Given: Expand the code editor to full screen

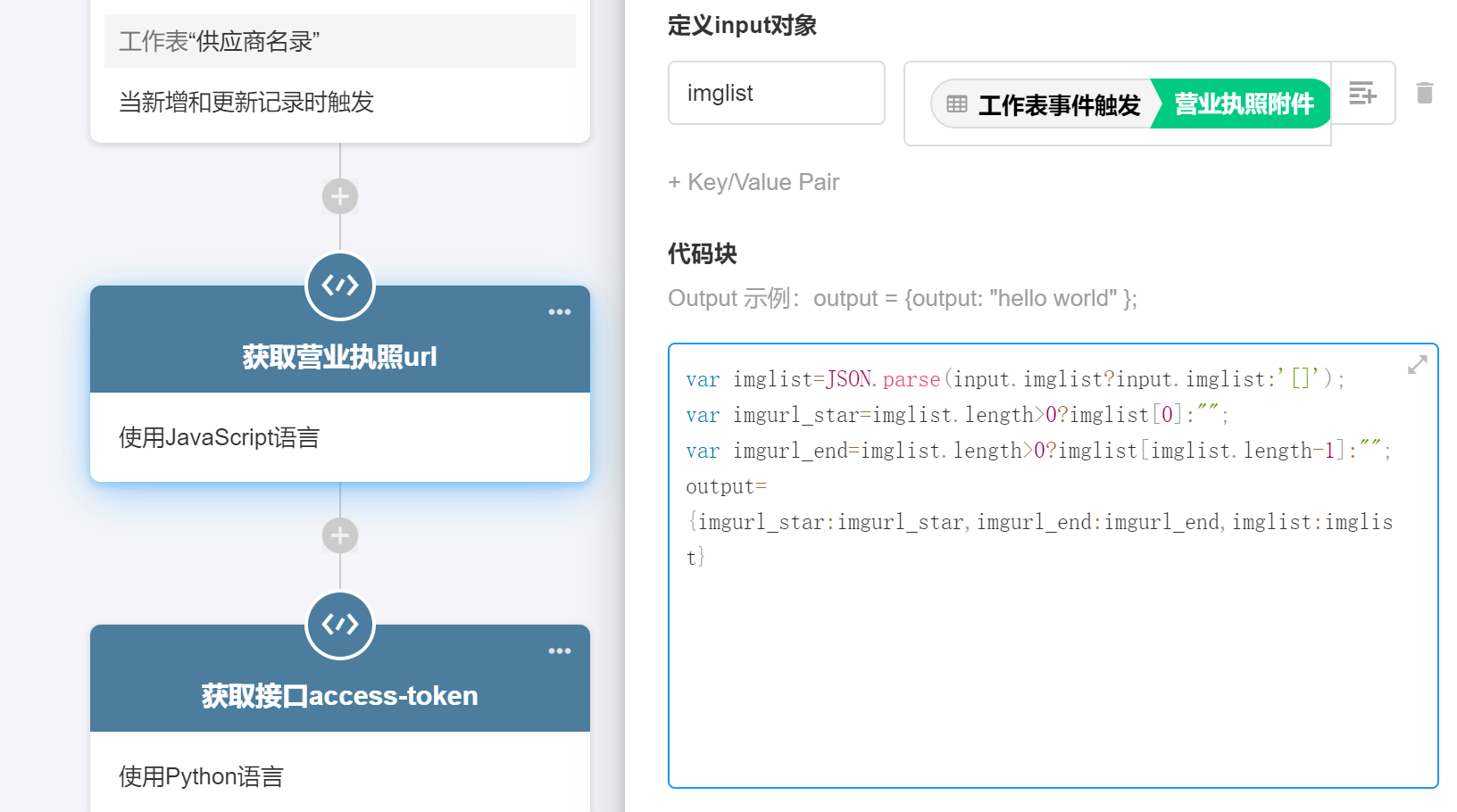Looking at the screenshot, I should coord(1417,365).
